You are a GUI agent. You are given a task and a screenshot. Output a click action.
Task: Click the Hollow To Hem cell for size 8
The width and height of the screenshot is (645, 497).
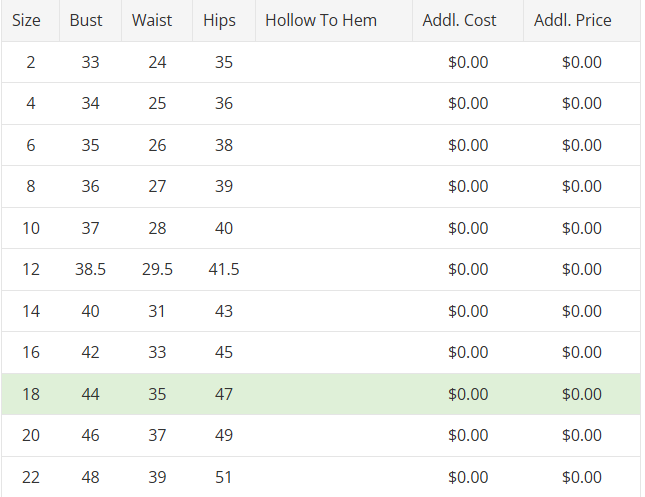(x=333, y=186)
